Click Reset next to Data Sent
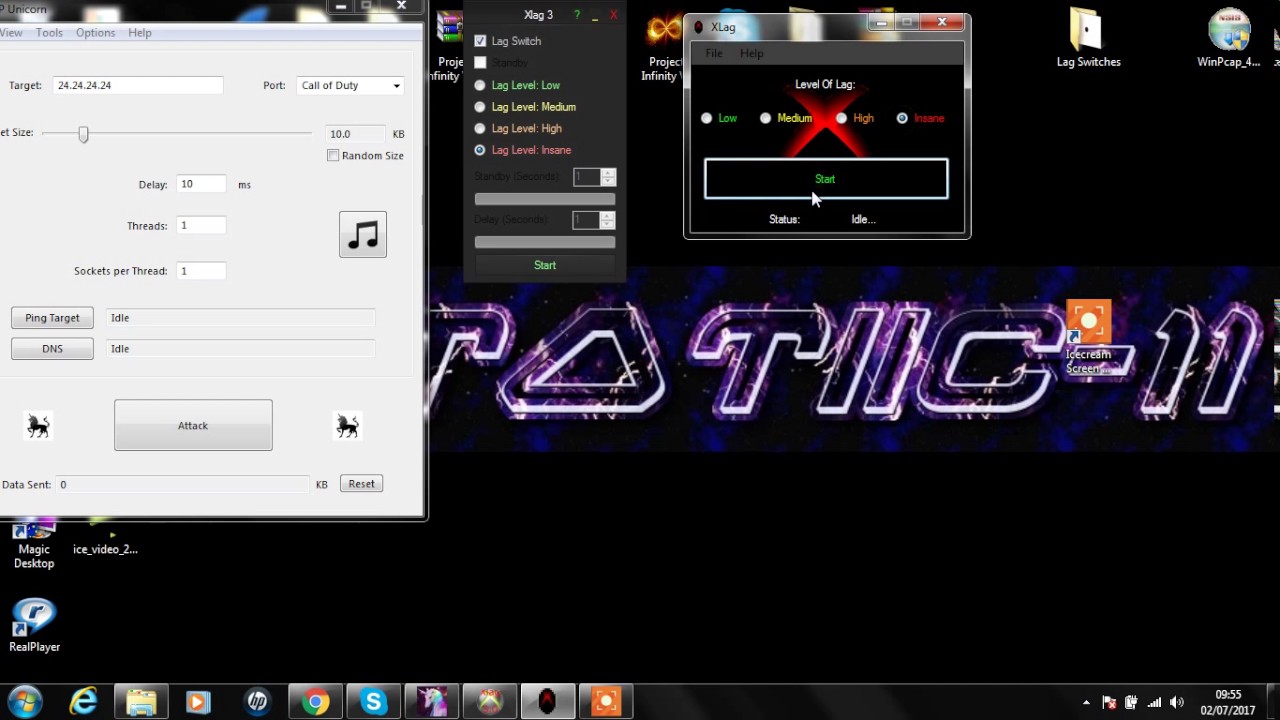This screenshot has width=1280, height=720. [x=361, y=484]
